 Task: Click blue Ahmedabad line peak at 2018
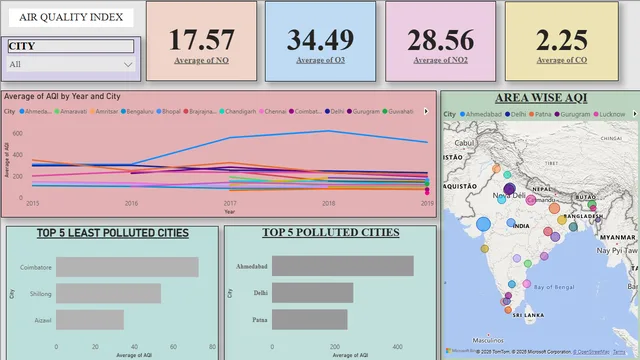point(329,131)
